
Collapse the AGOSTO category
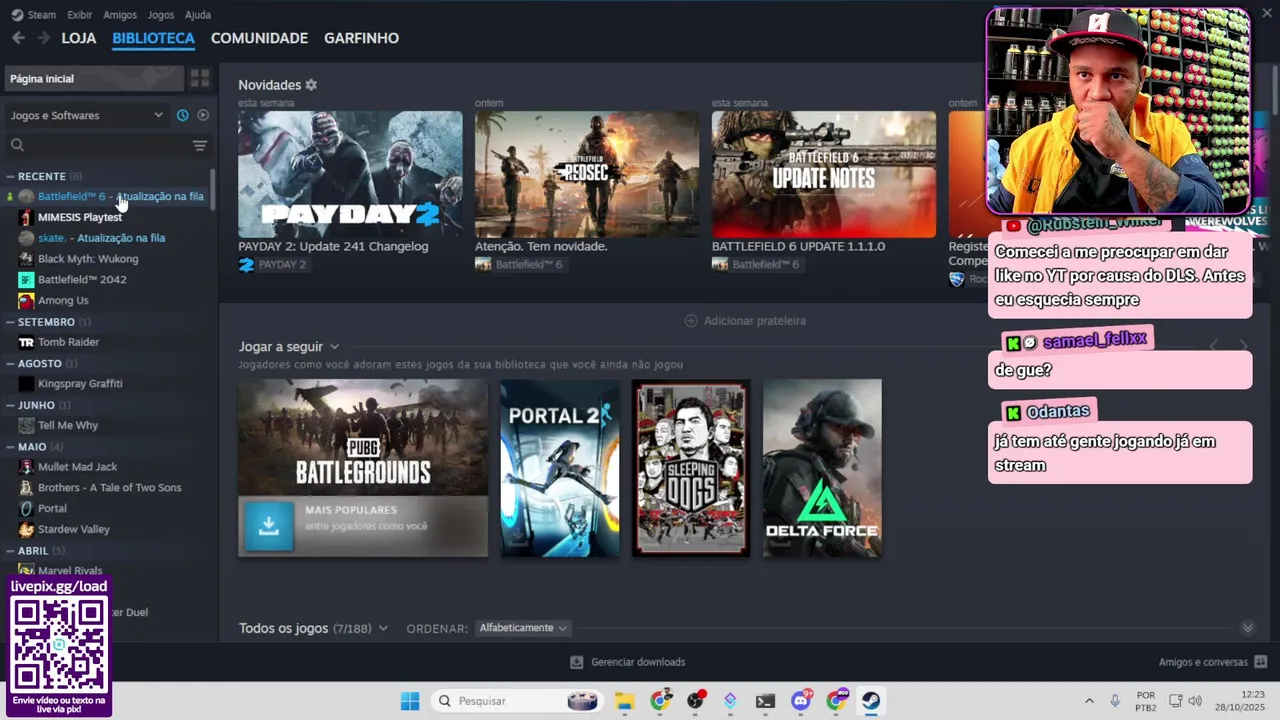point(10,363)
